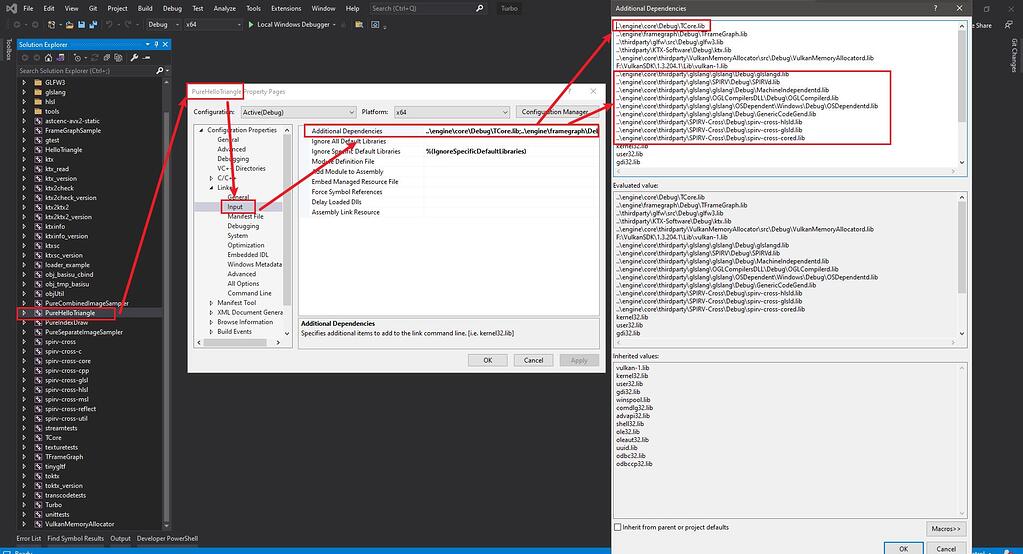Open the Git menu
Viewport: 1023px width, 554px height.
[x=93, y=8]
